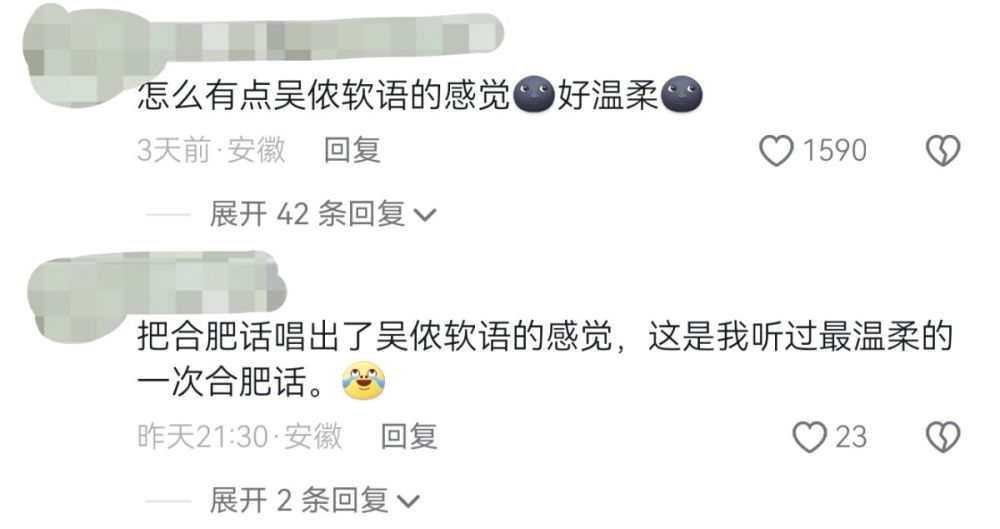Dislike the first comment with broken heart
This screenshot has width=1000, height=529.
click(x=943, y=151)
